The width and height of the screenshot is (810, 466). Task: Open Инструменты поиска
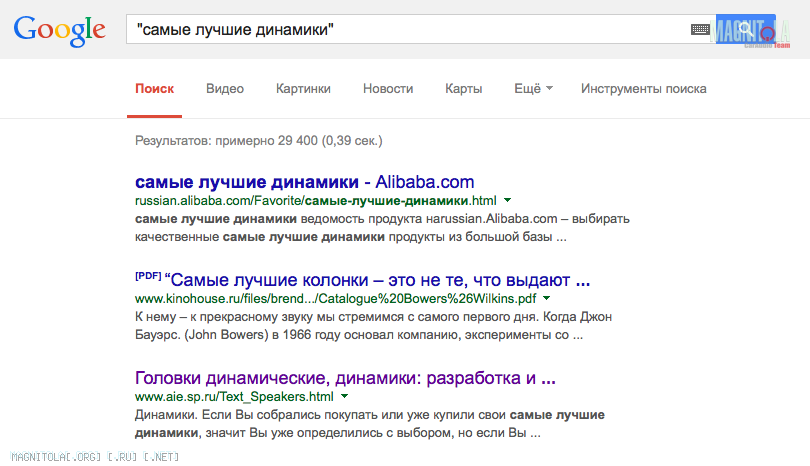pos(644,89)
